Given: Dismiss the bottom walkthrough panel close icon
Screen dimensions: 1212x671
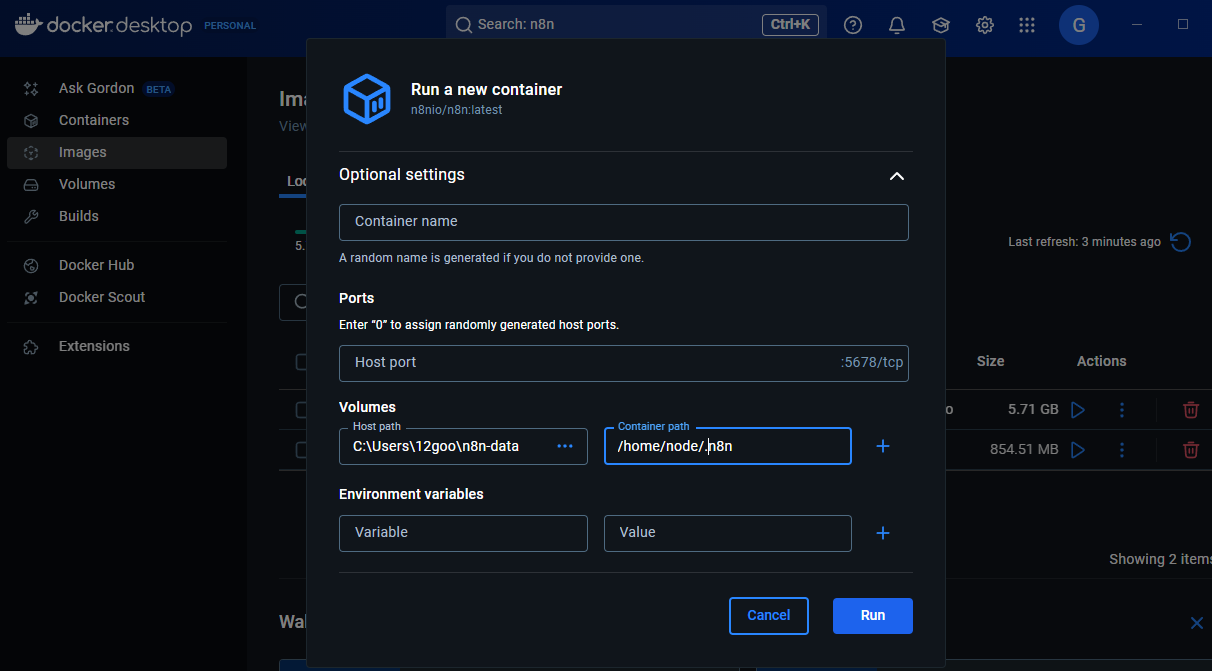Looking at the screenshot, I should pyautogui.click(x=1197, y=623).
